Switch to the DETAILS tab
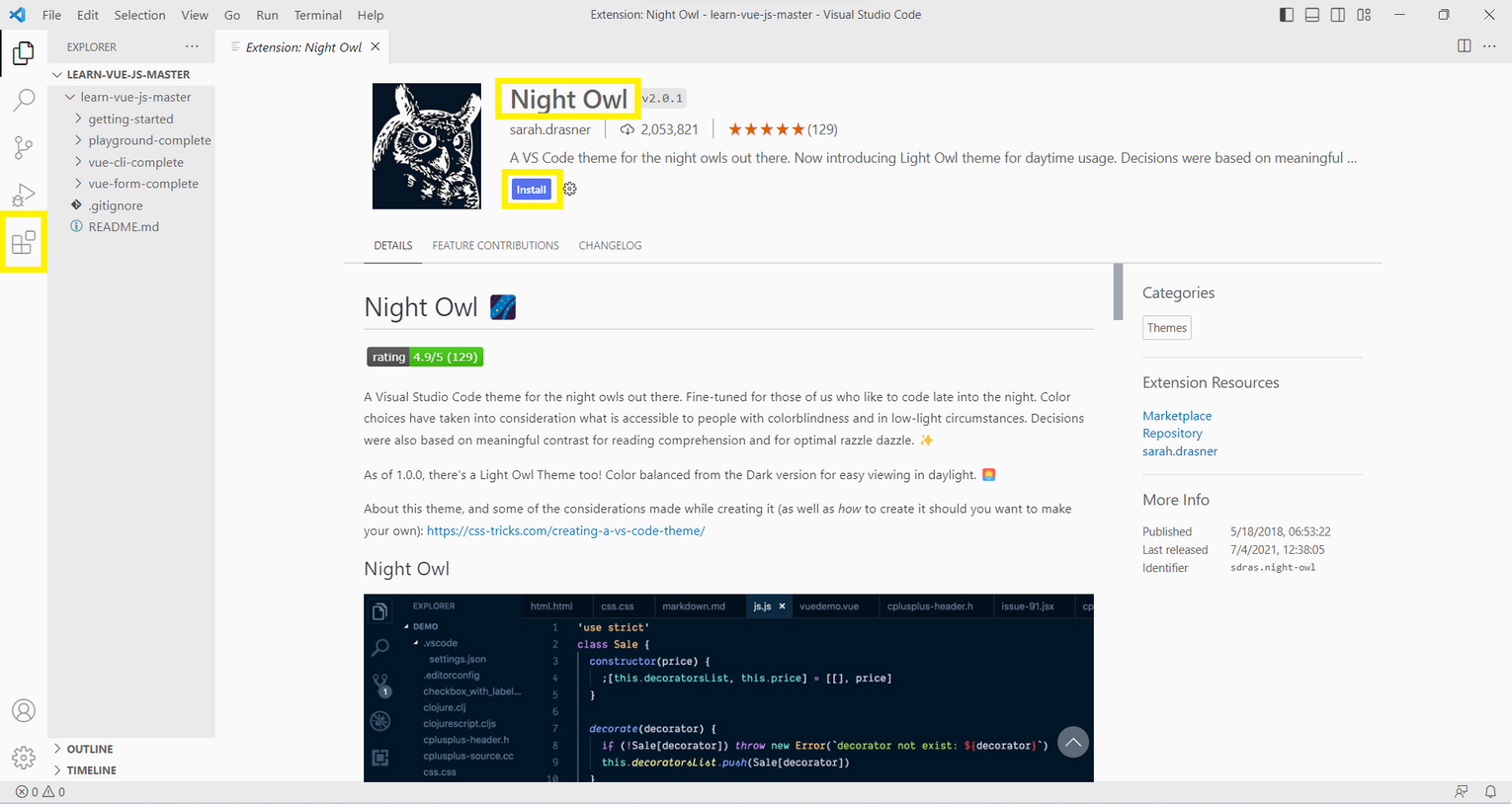The image size is (1512, 804). click(393, 245)
